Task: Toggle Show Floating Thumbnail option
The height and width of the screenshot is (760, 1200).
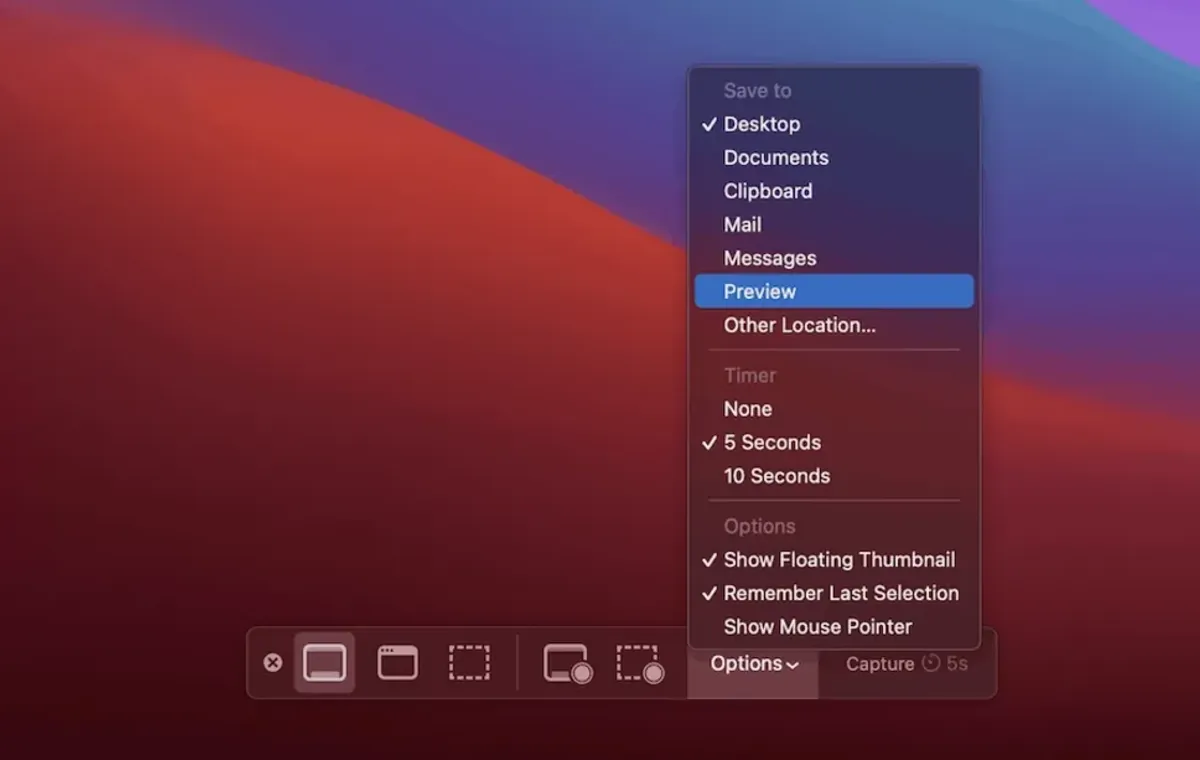Action: 838,560
